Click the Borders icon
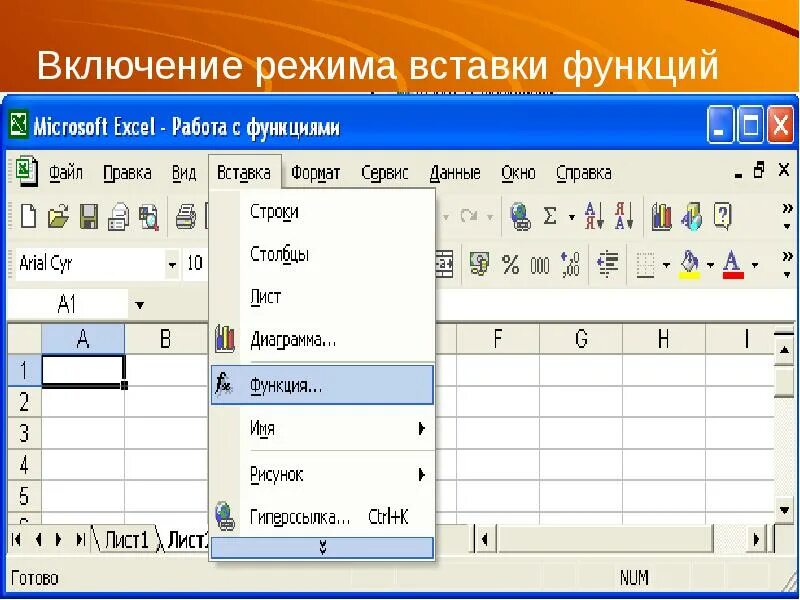The height and width of the screenshot is (600, 800). (645, 265)
